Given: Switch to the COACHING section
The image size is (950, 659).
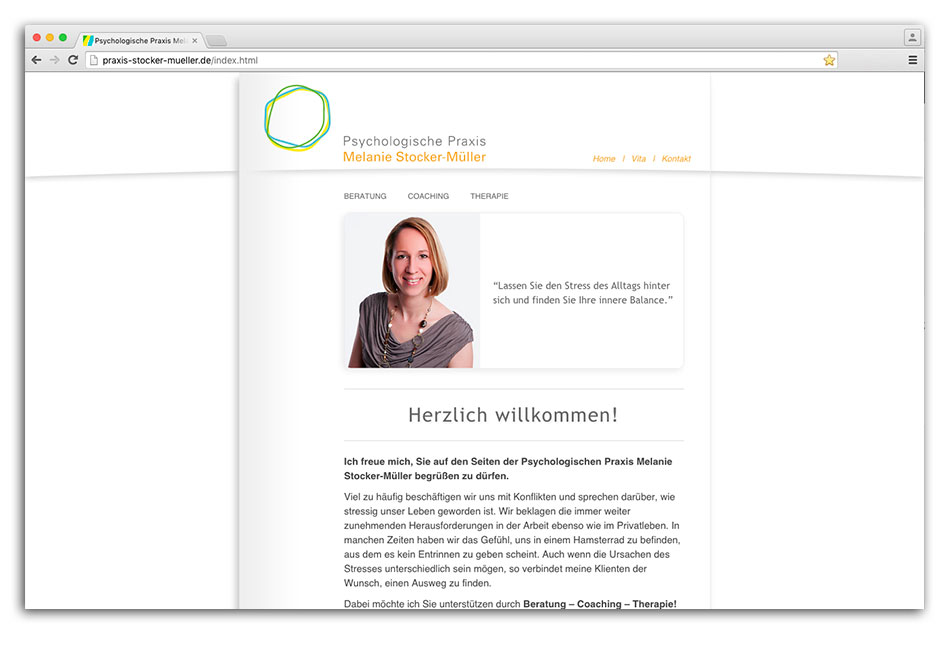Looking at the screenshot, I should (x=428, y=196).
